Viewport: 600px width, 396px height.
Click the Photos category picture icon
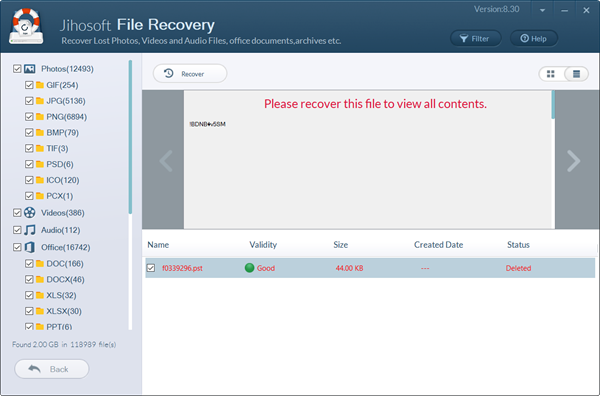pos(29,69)
